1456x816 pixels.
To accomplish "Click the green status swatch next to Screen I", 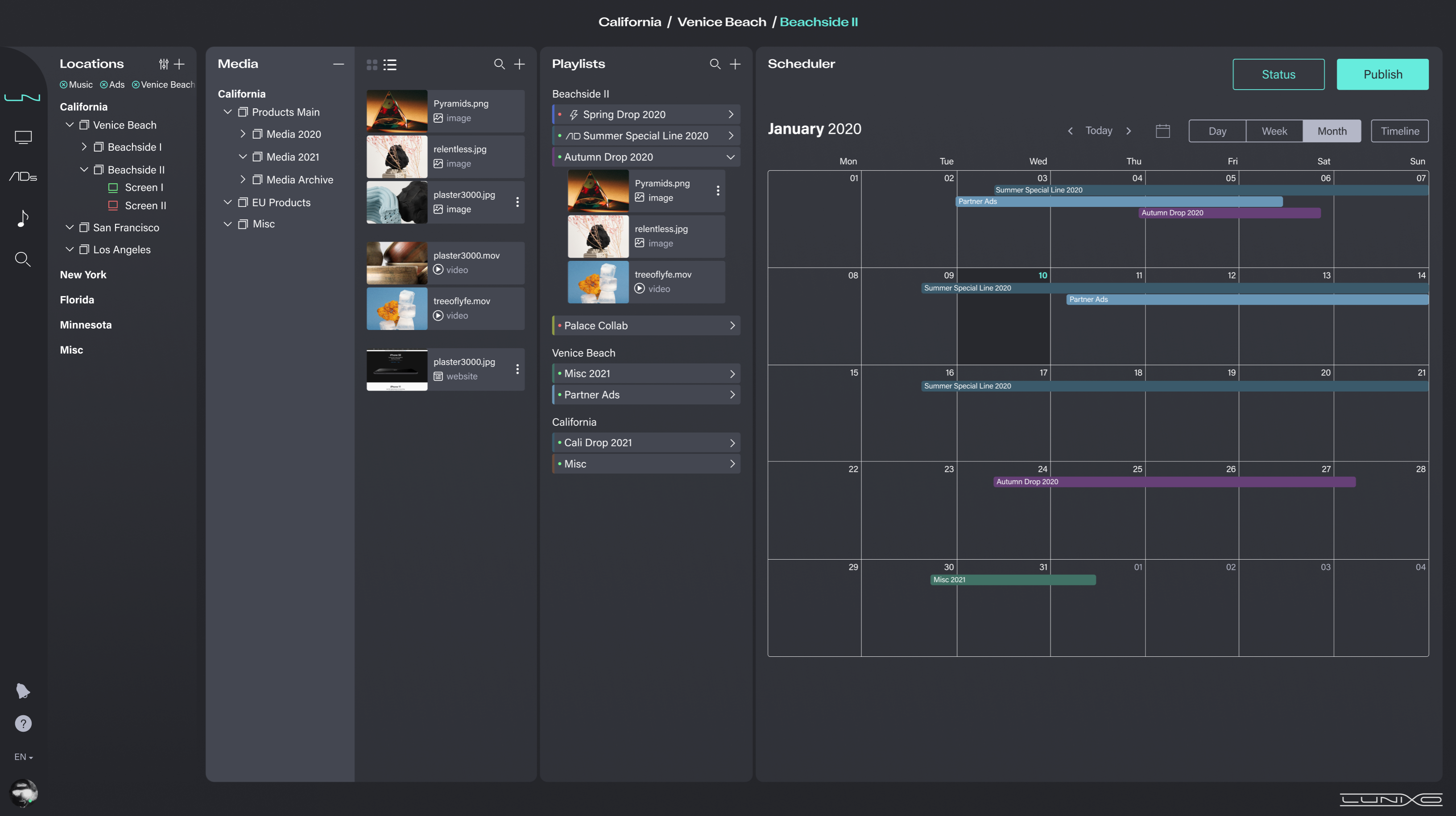I will pyautogui.click(x=113, y=187).
